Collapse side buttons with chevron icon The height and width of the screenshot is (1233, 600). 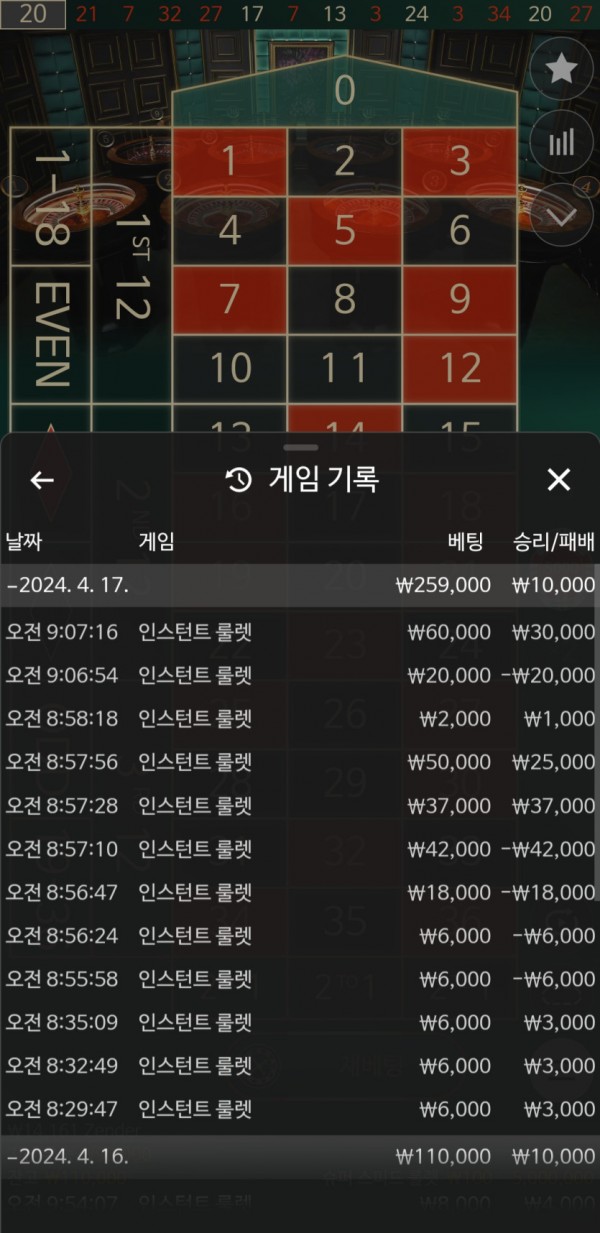point(562,214)
